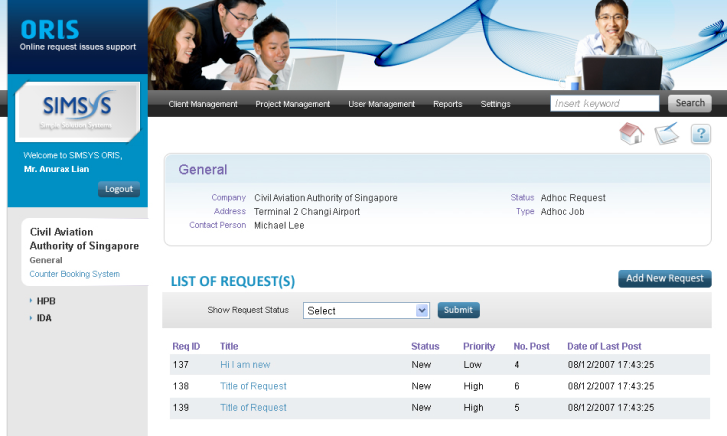Sort by Status column header
Image resolution: width=727 pixels, height=436 pixels.
[x=425, y=346]
